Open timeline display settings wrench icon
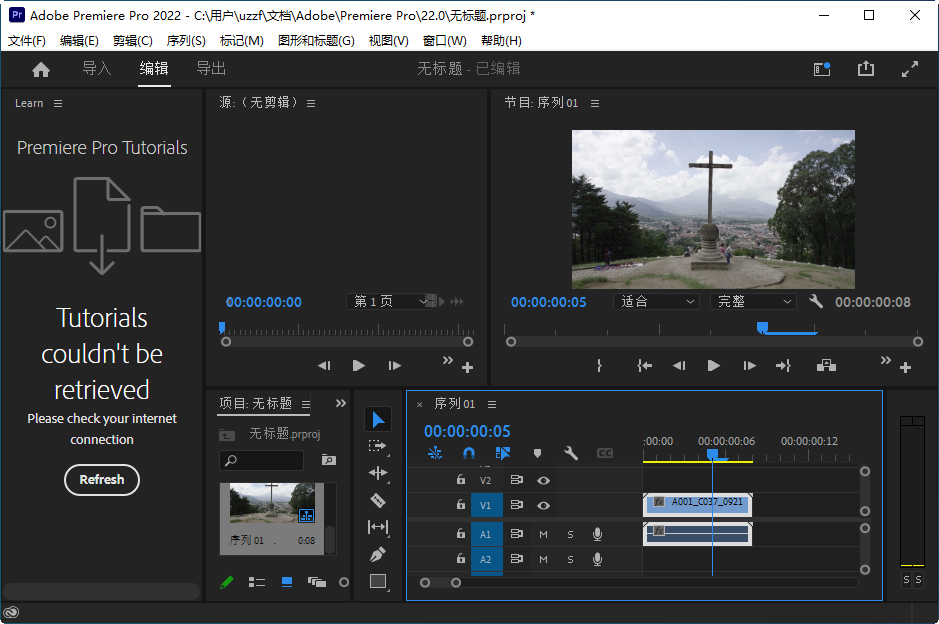 pyautogui.click(x=569, y=454)
